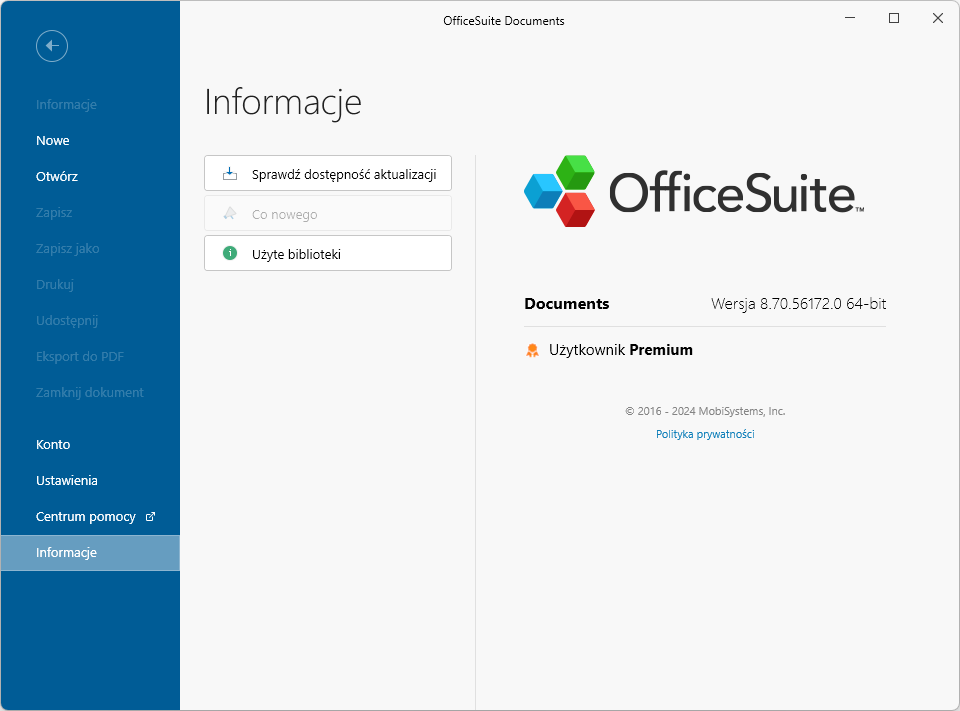The image size is (960, 711).
Task: Click the Użytkownik Premium label
Action: click(620, 350)
